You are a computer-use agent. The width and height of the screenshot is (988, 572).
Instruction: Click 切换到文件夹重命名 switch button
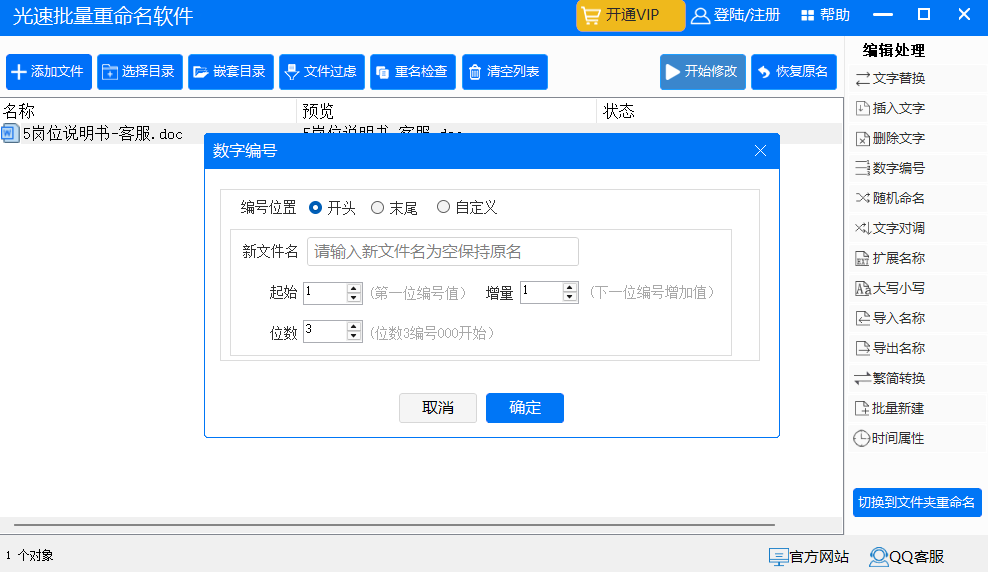click(x=917, y=503)
